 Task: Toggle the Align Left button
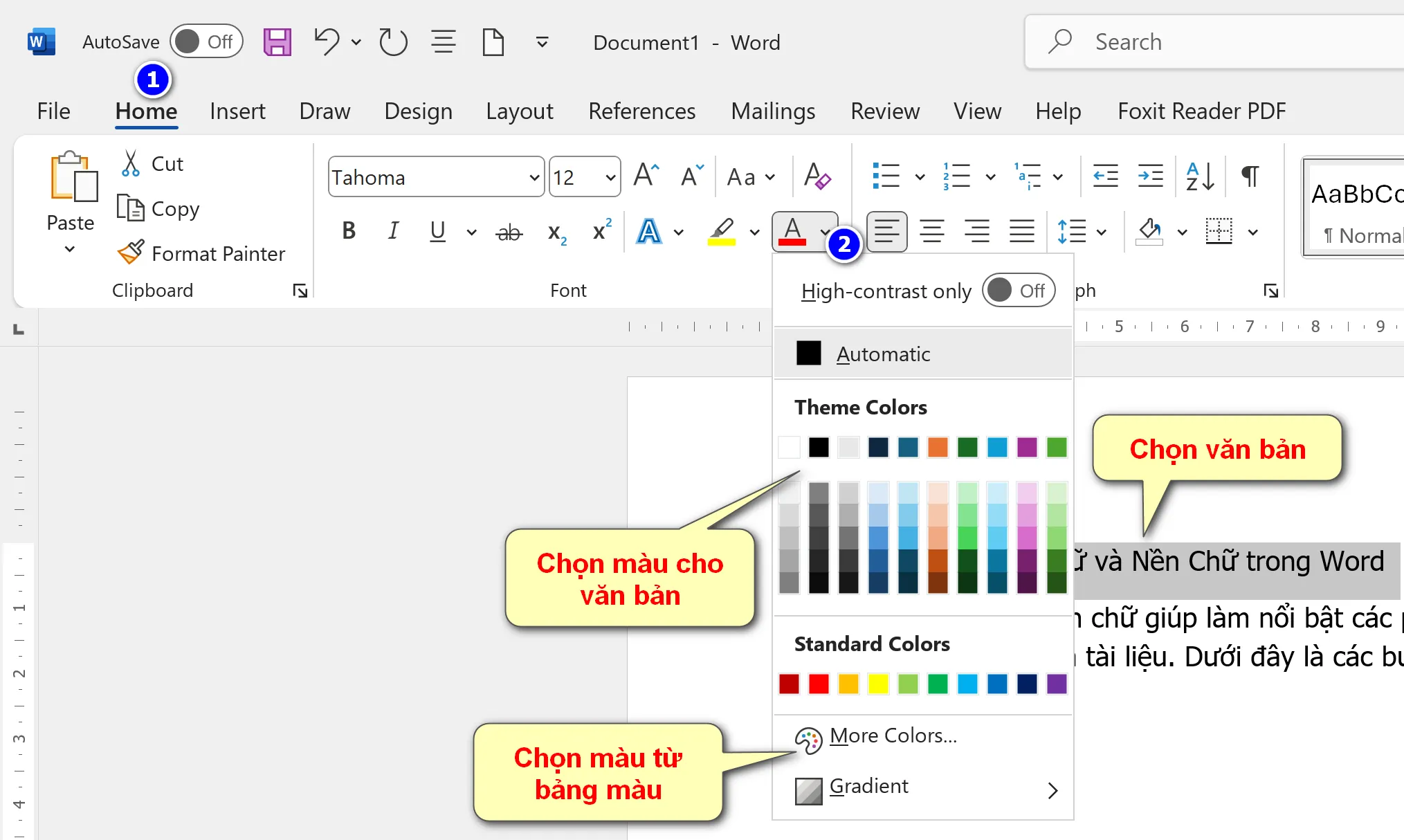[886, 231]
